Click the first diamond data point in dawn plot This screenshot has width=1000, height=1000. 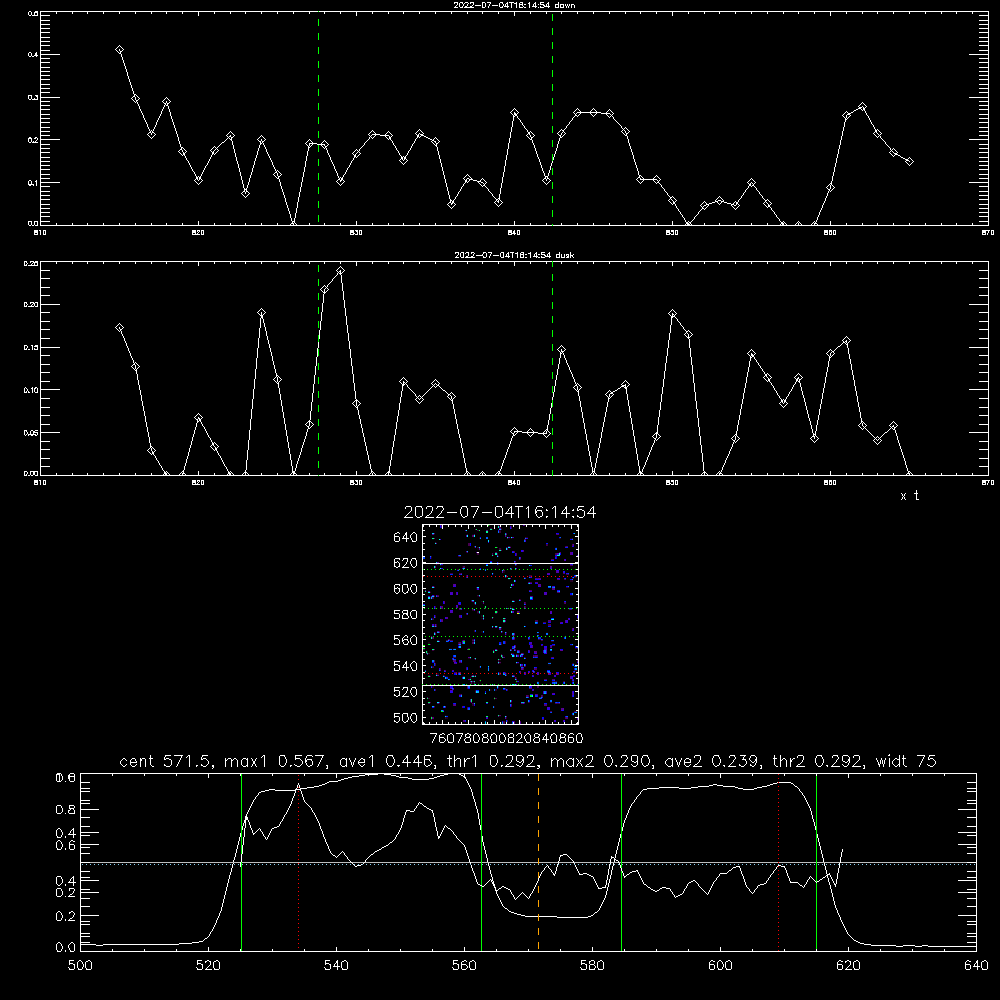(119, 50)
